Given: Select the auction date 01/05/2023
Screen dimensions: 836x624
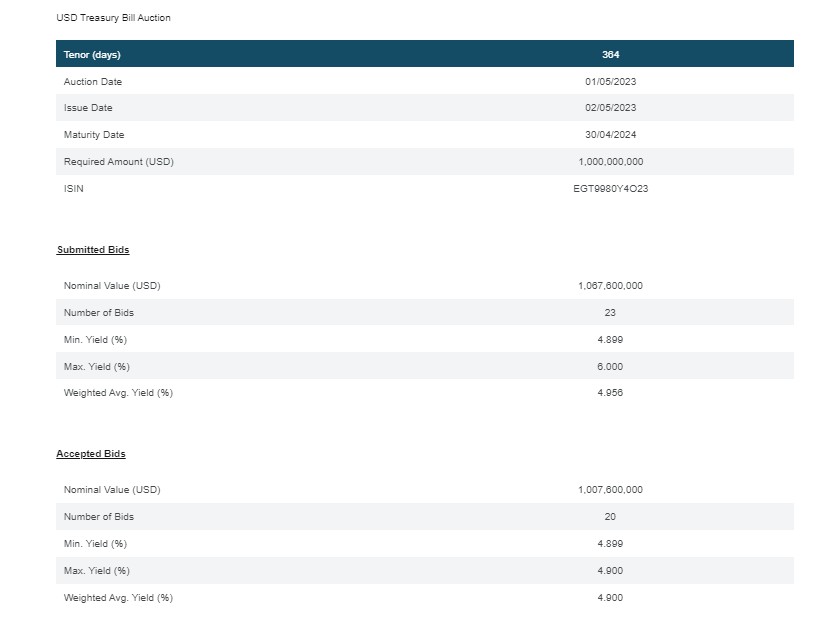Looking at the screenshot, I should (610, 82).
